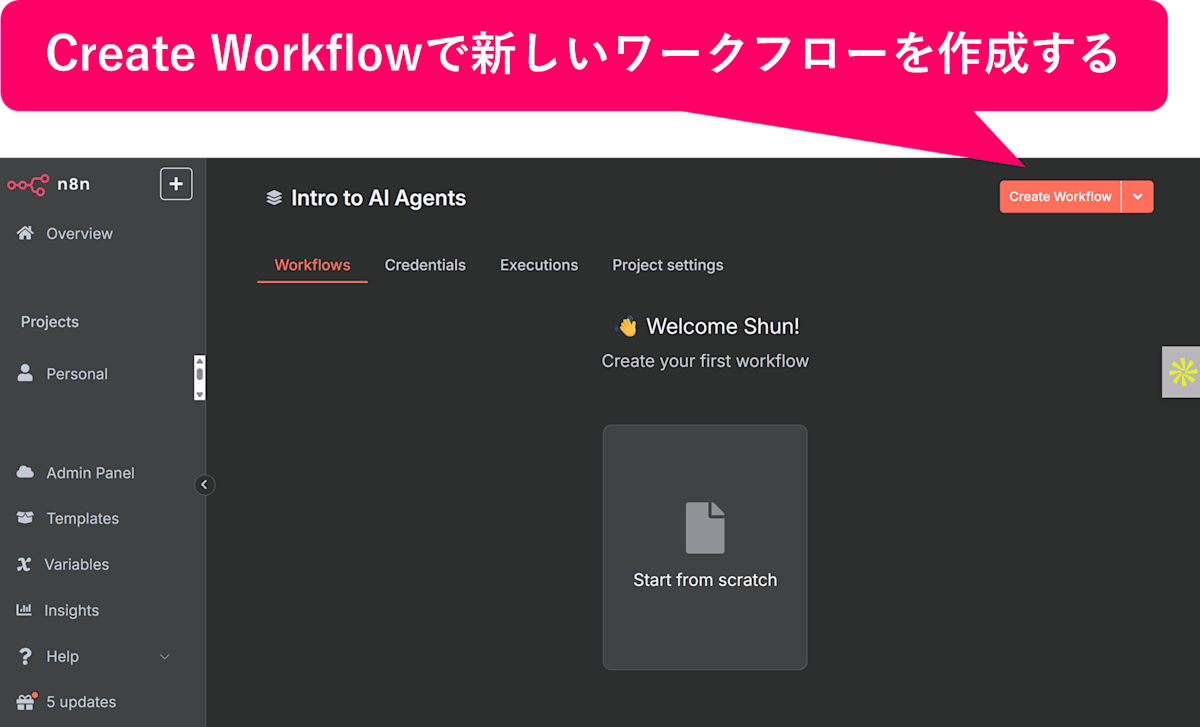Screen dimensions: 1200x727
Task: Click the Create your first workflow text
Action: point(705,361)
